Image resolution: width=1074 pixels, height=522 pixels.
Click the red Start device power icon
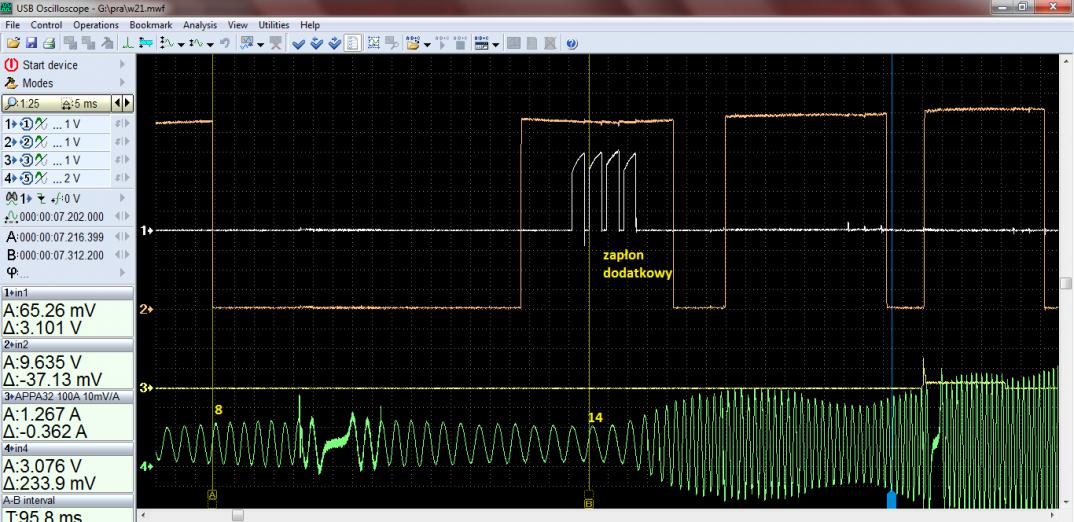click(12, 65)
